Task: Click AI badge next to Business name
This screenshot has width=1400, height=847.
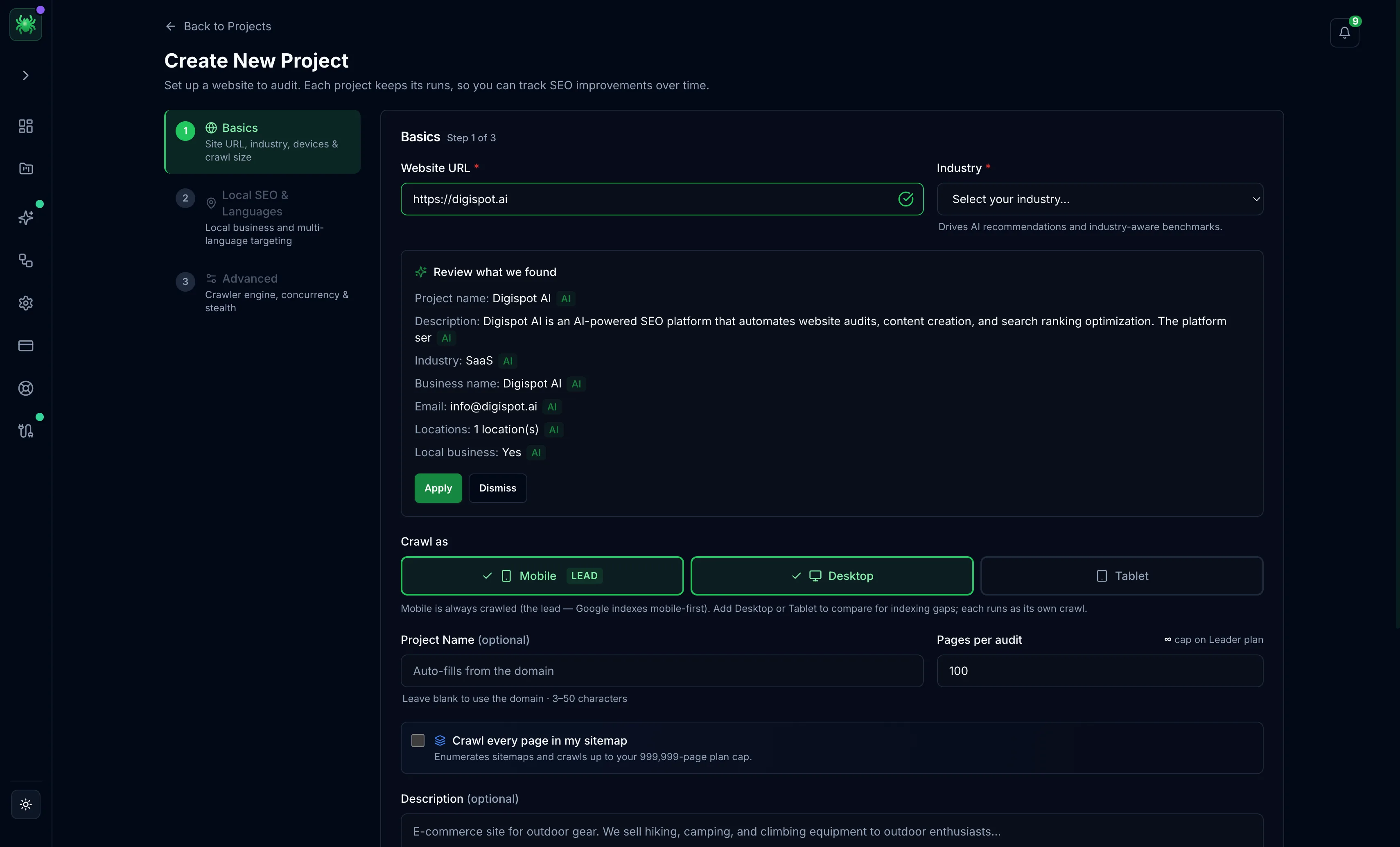Action: (576, 384)
